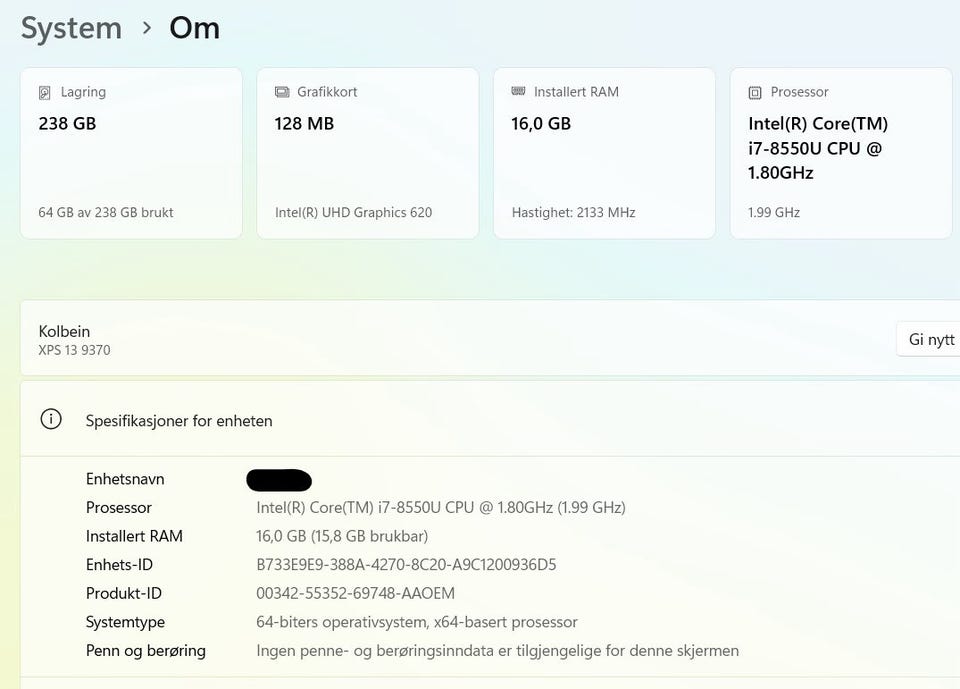Click the Kolbein device name header

(64, 331)
